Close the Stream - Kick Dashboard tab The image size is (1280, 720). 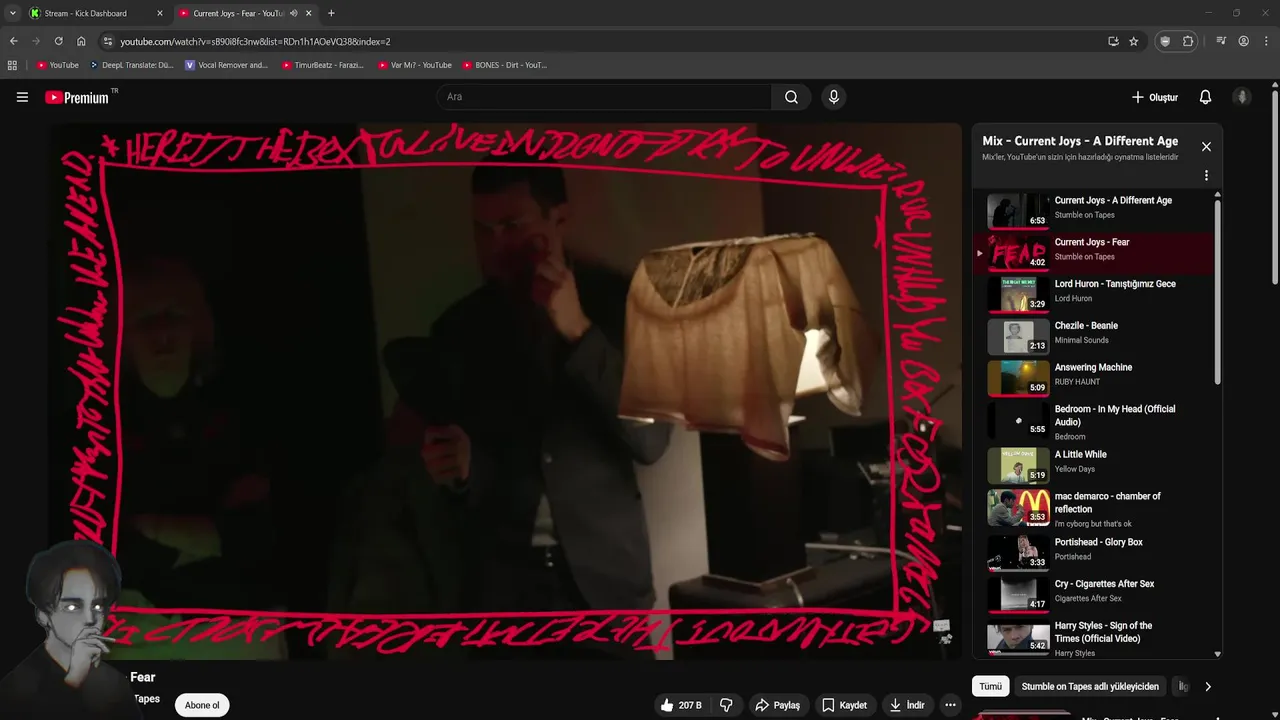click(160, 13)
